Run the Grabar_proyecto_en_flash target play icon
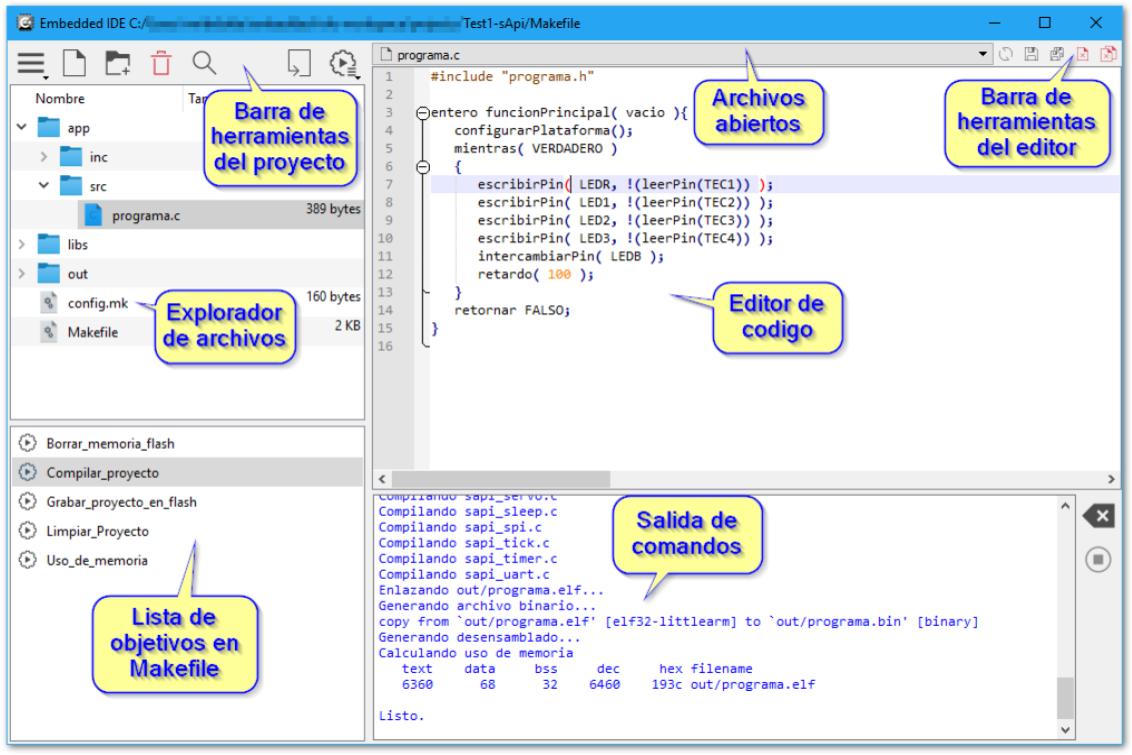1132x755 pixels. click(x=27, y=502)
